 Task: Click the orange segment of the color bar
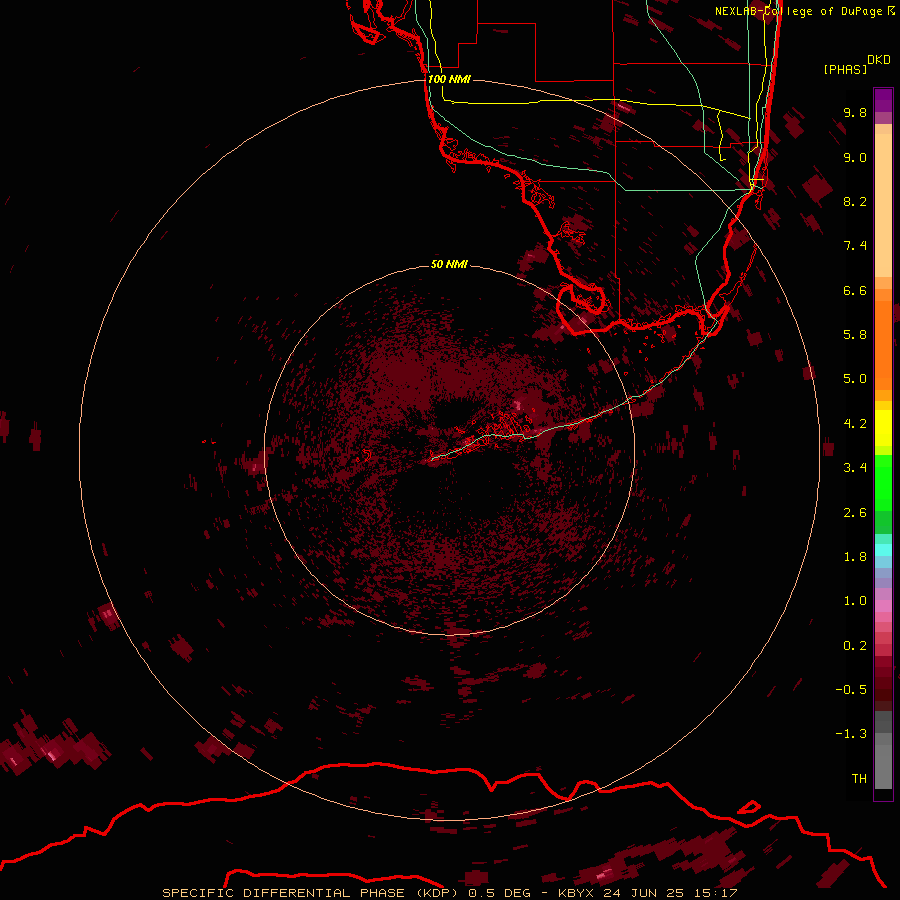(883, 345)
